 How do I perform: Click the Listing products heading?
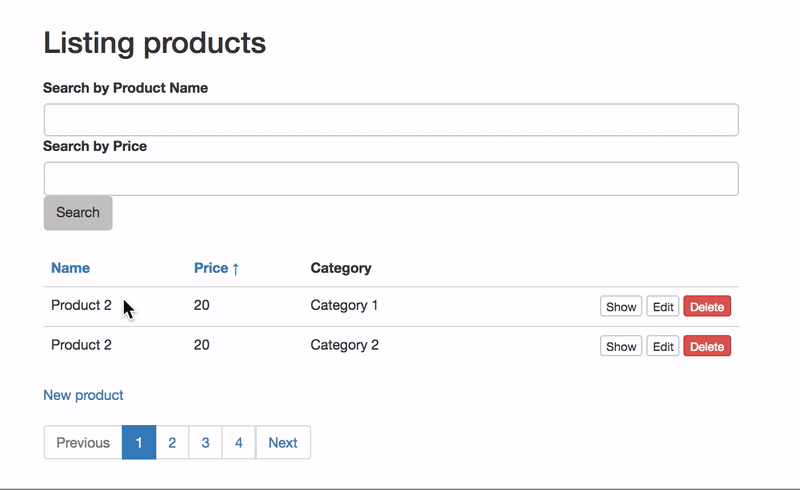155,43
